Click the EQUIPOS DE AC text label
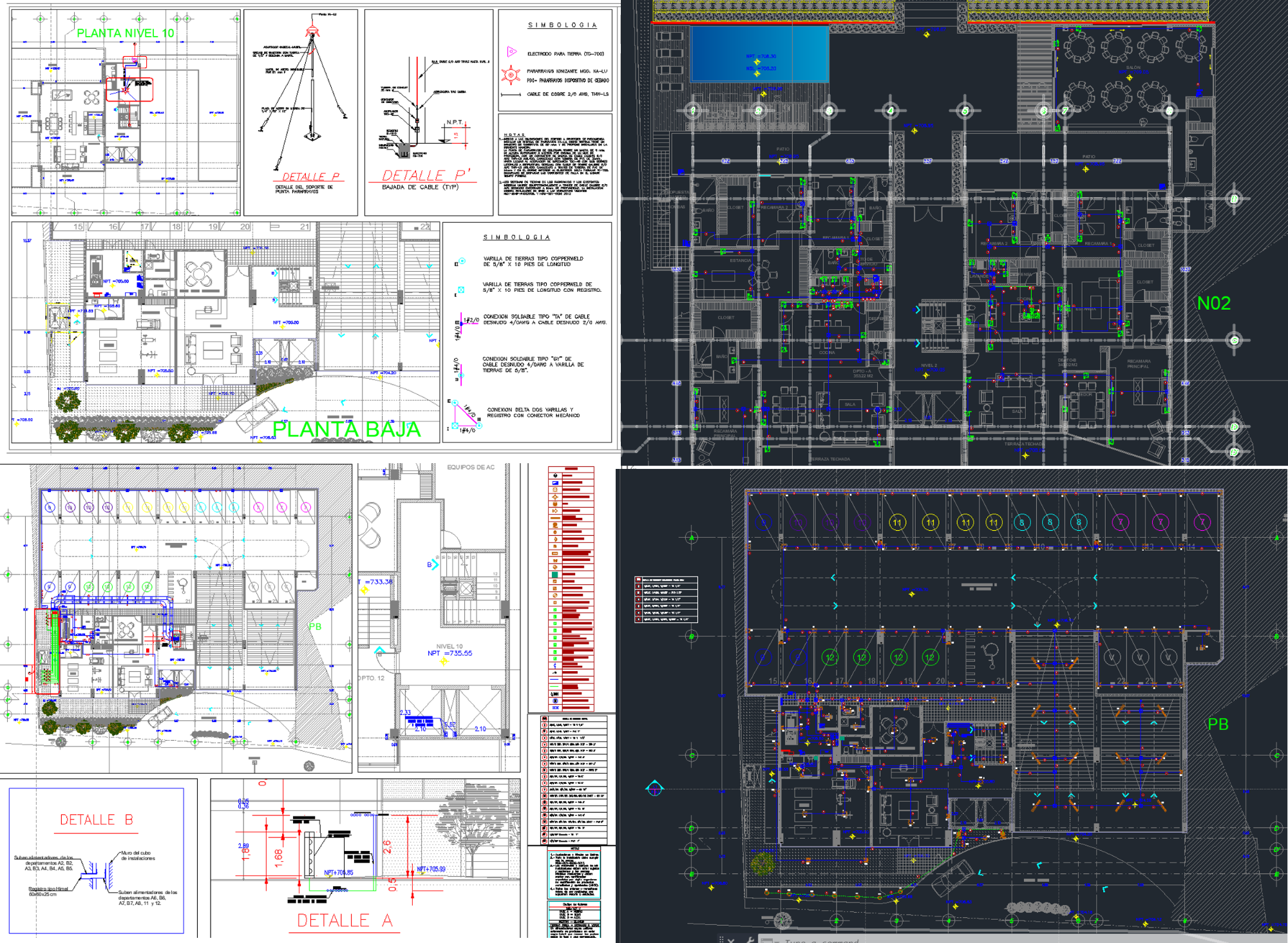Viewport: 1288px width, 943px height. coord(471,468)
